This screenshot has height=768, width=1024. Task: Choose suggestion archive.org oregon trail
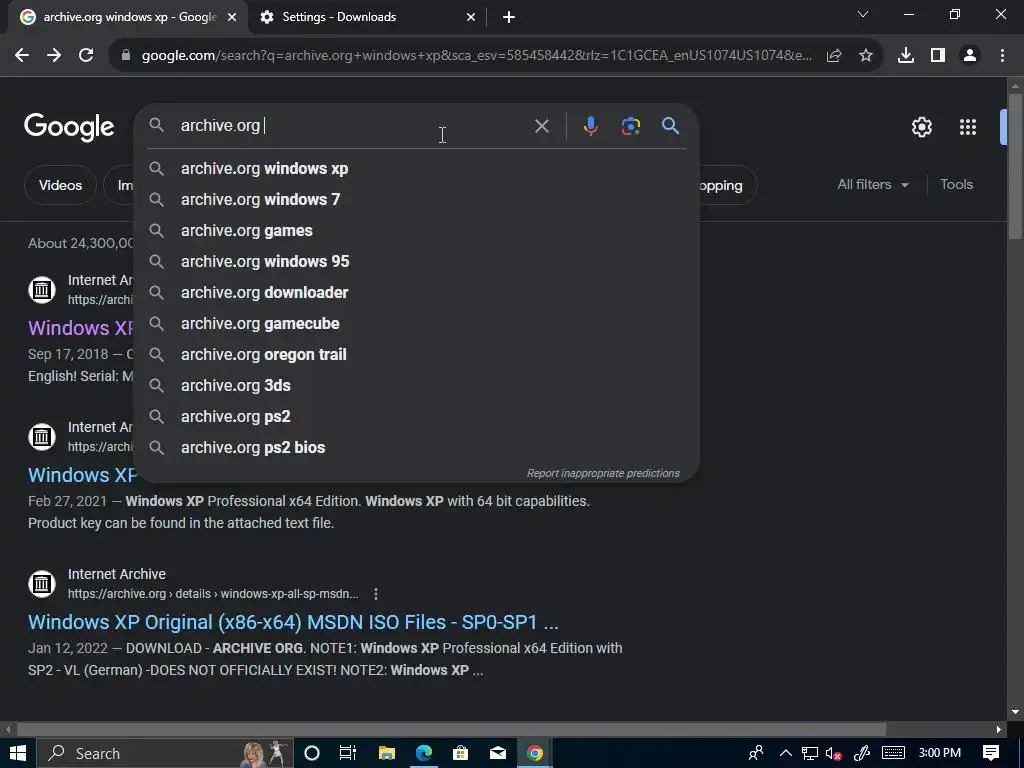[x=416, y=355]
